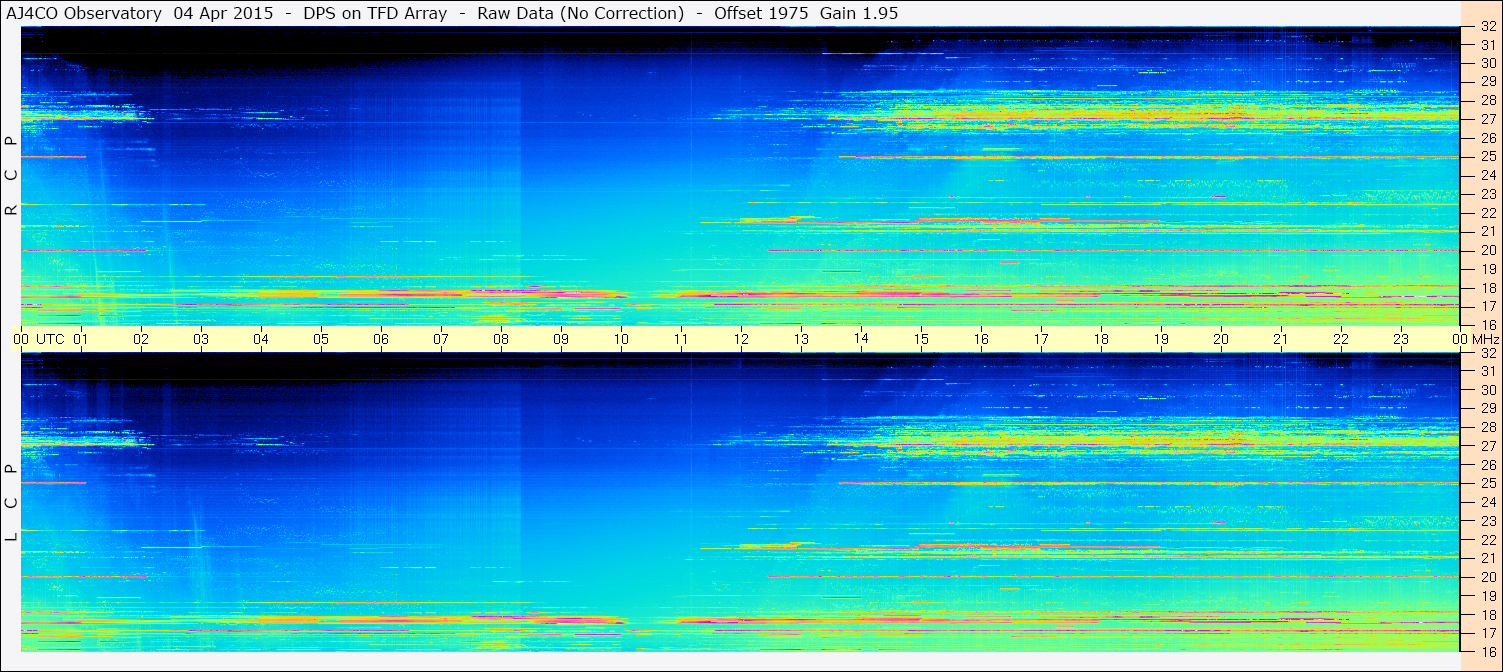The height and width of the screenshot is (672, 1503).
Task: Click the 23 hour marker on time axis
Action: 1401,339
